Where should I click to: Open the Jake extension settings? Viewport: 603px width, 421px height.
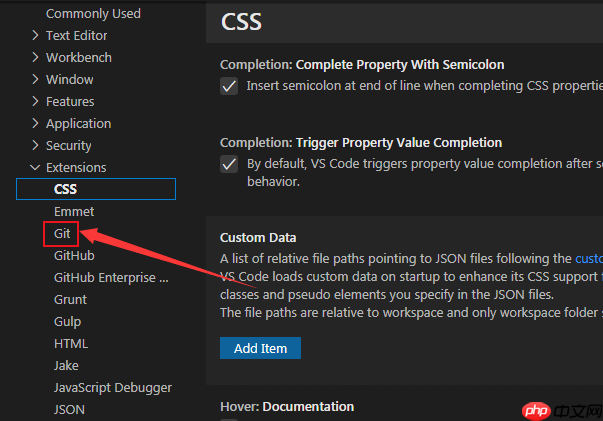(66, 365)
